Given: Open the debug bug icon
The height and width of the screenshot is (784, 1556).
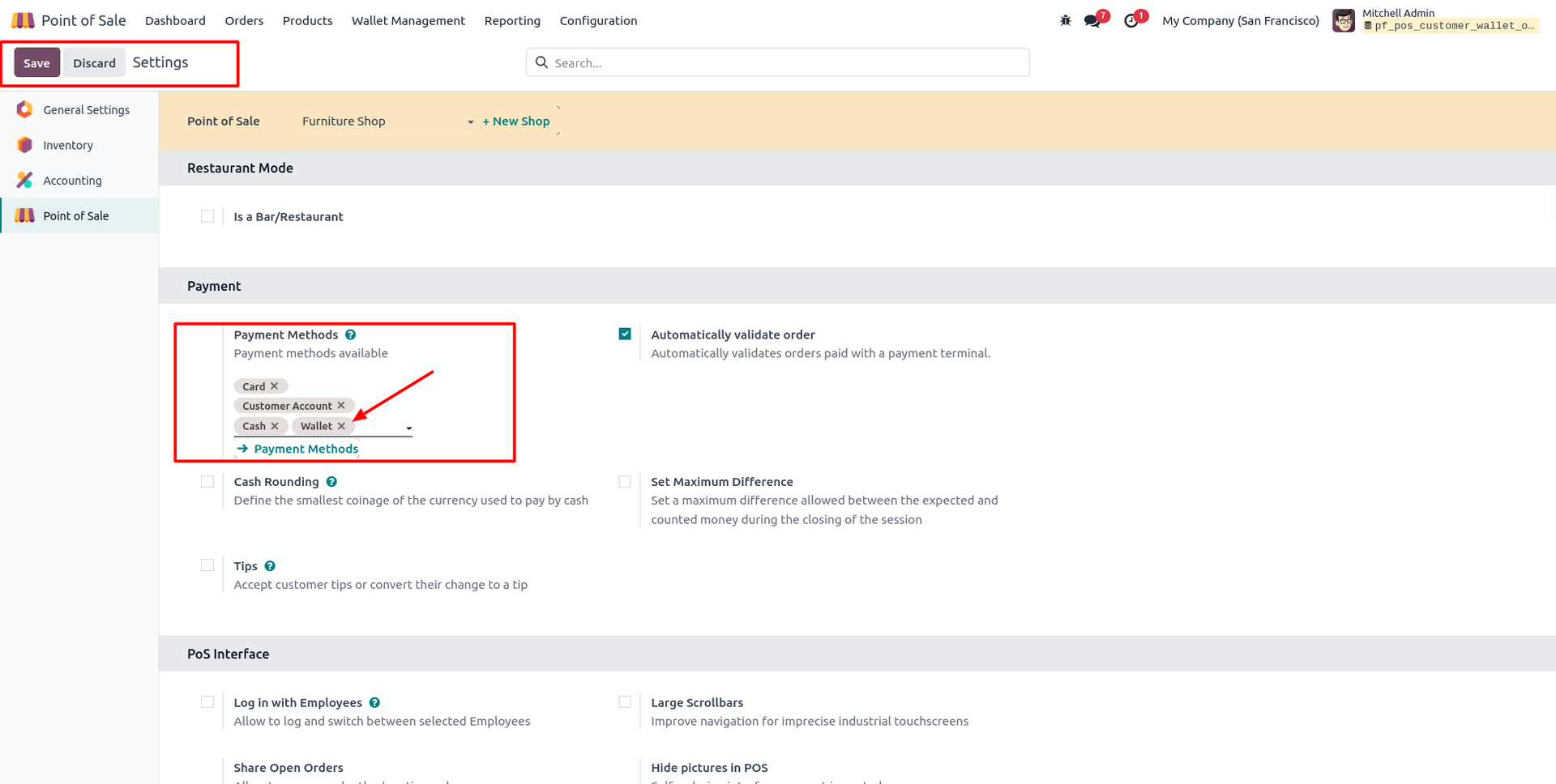Looking at the screenshot, I should pos(1065,20).
